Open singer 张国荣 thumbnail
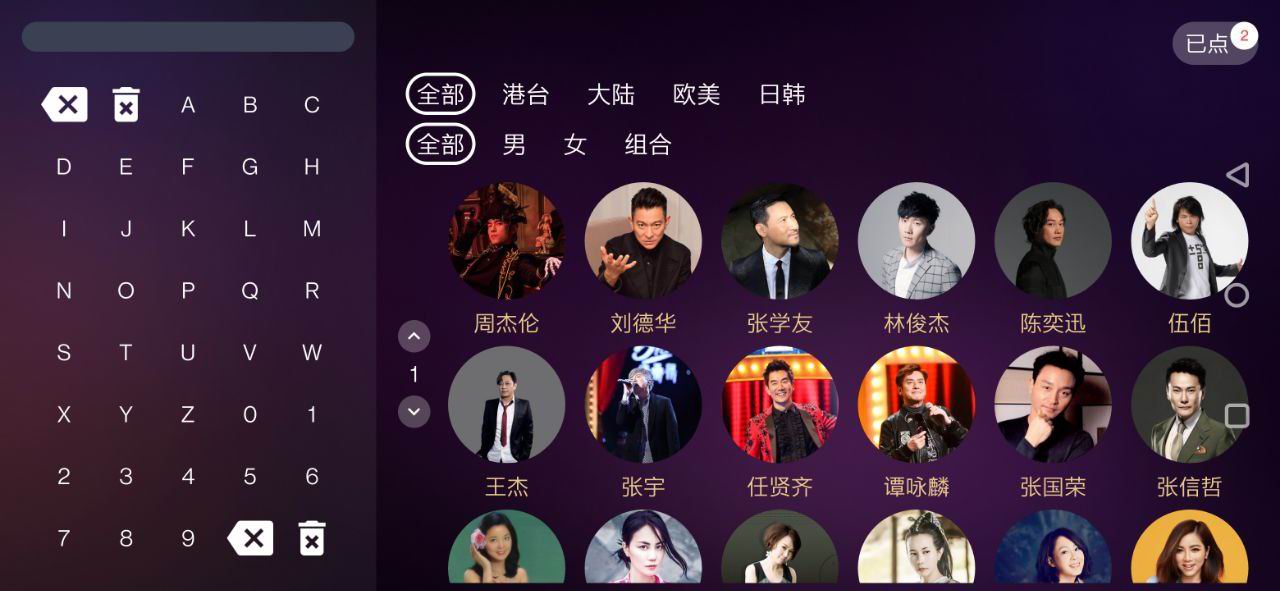The width and height of the screenshot is (1280, 591). click(1053, 404)
